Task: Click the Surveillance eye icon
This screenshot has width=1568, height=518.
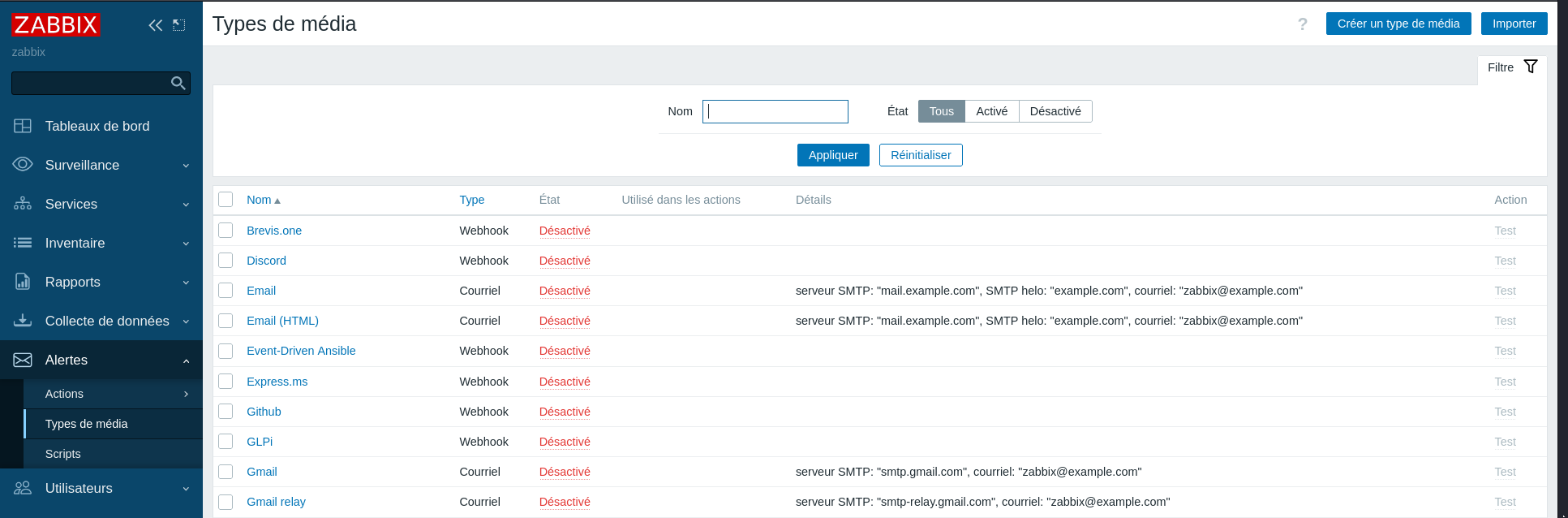Action: [23, 165]
